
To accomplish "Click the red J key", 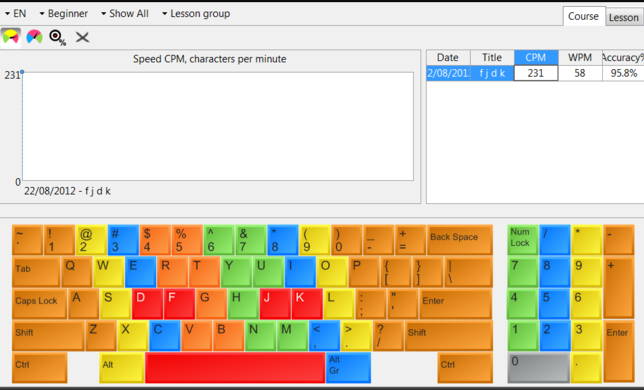I will (275, 304).
